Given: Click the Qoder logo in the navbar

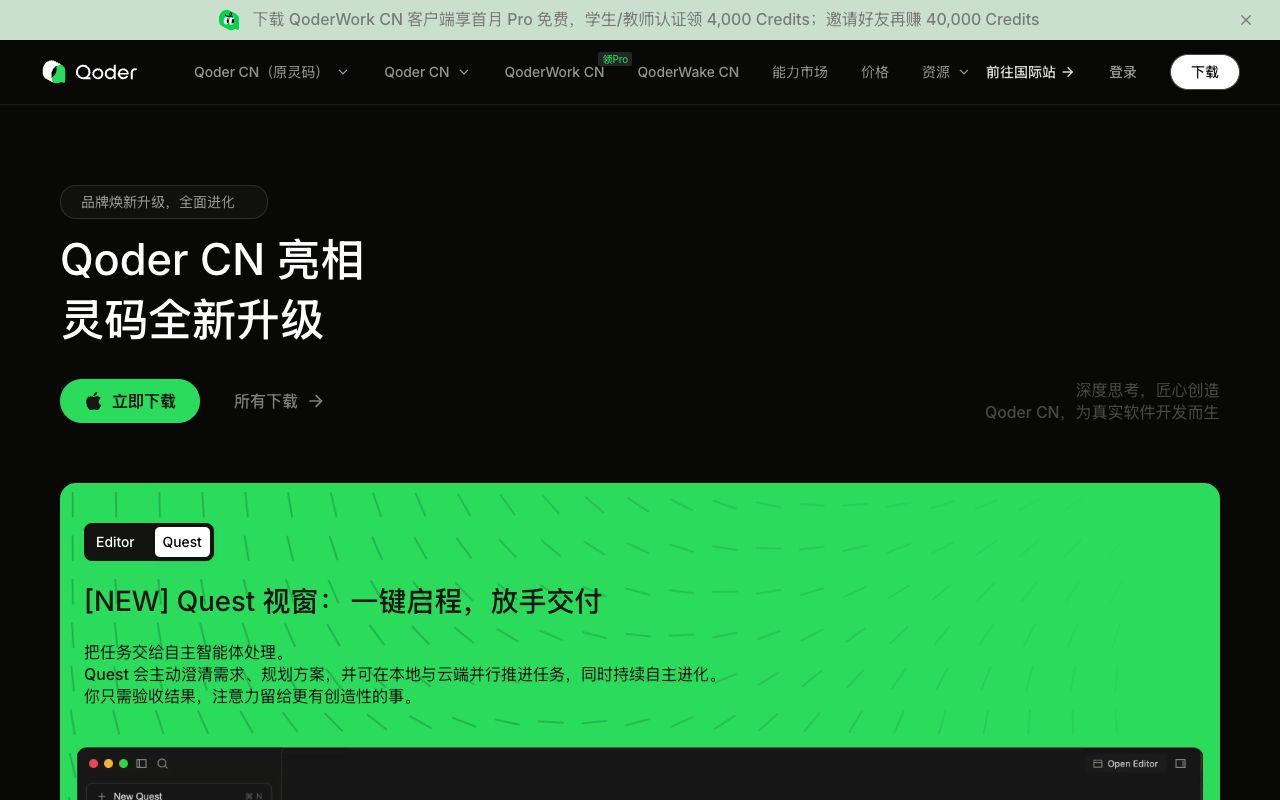Looking at the screenshot, I should point(90,72).
